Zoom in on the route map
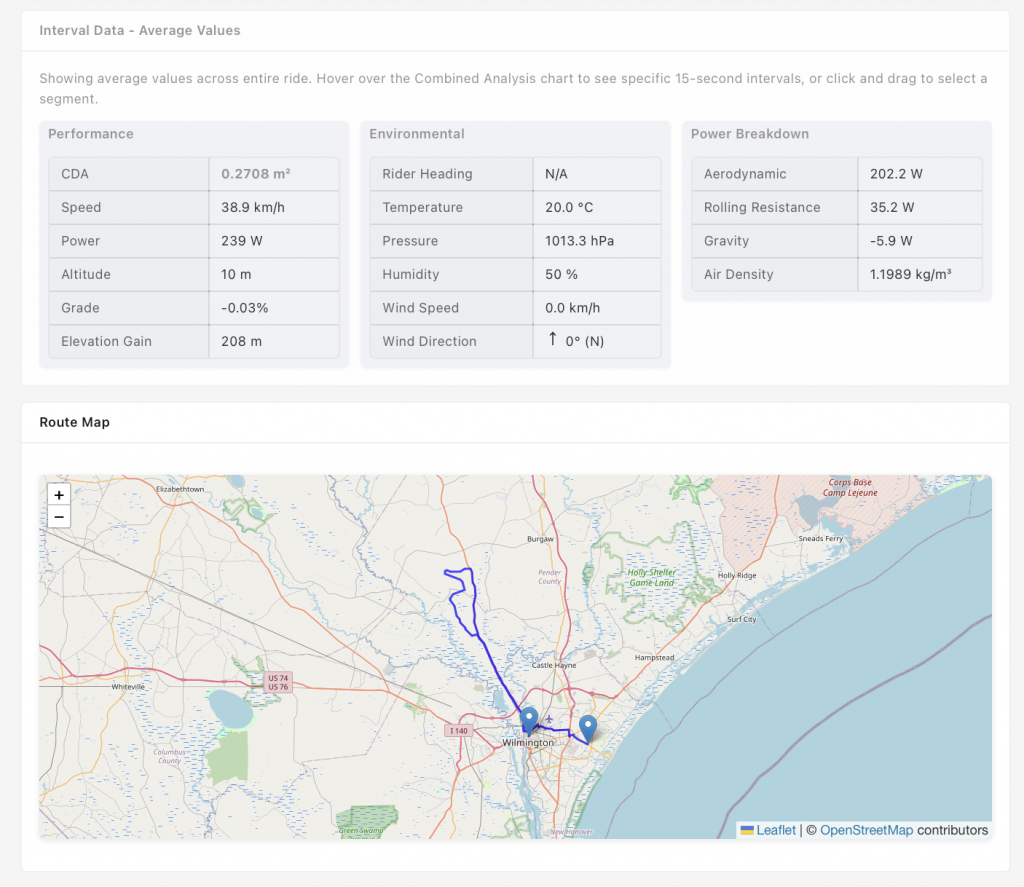This screenshot has height=887, width=1024. 59,494
